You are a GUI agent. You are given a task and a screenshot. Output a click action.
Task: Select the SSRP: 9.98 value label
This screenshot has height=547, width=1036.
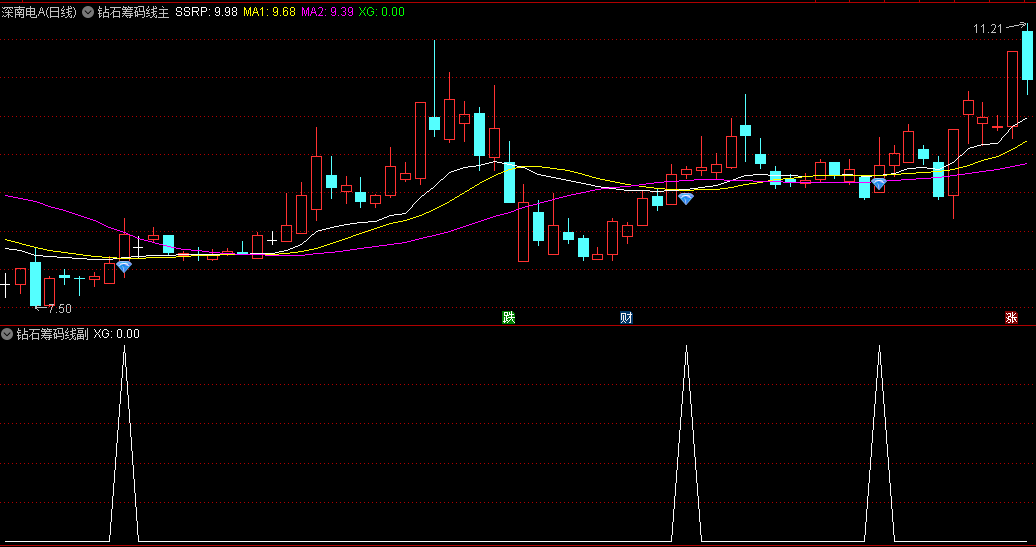tap(206, 12)
